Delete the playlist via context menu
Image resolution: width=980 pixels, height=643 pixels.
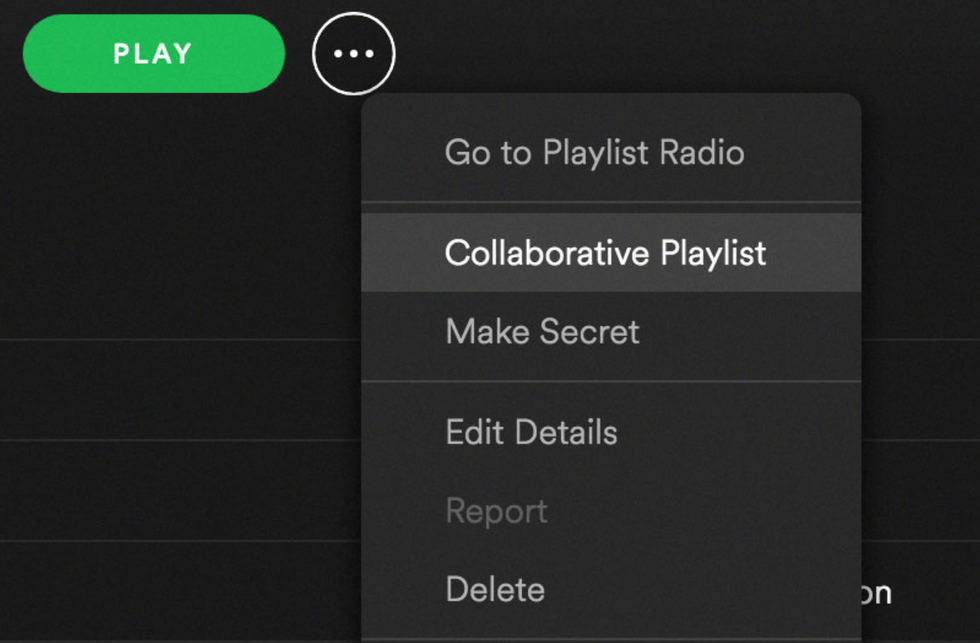(495, 589)
